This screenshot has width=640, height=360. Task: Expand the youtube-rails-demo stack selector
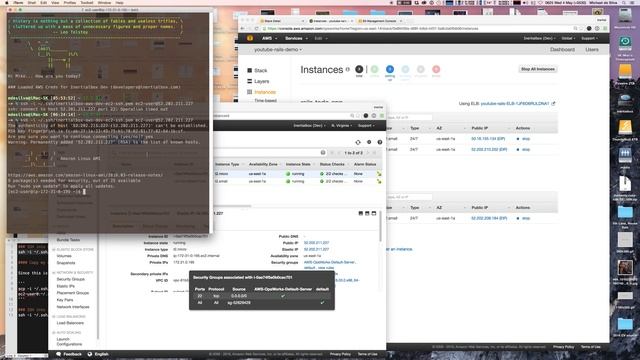(x=278, y=49)
